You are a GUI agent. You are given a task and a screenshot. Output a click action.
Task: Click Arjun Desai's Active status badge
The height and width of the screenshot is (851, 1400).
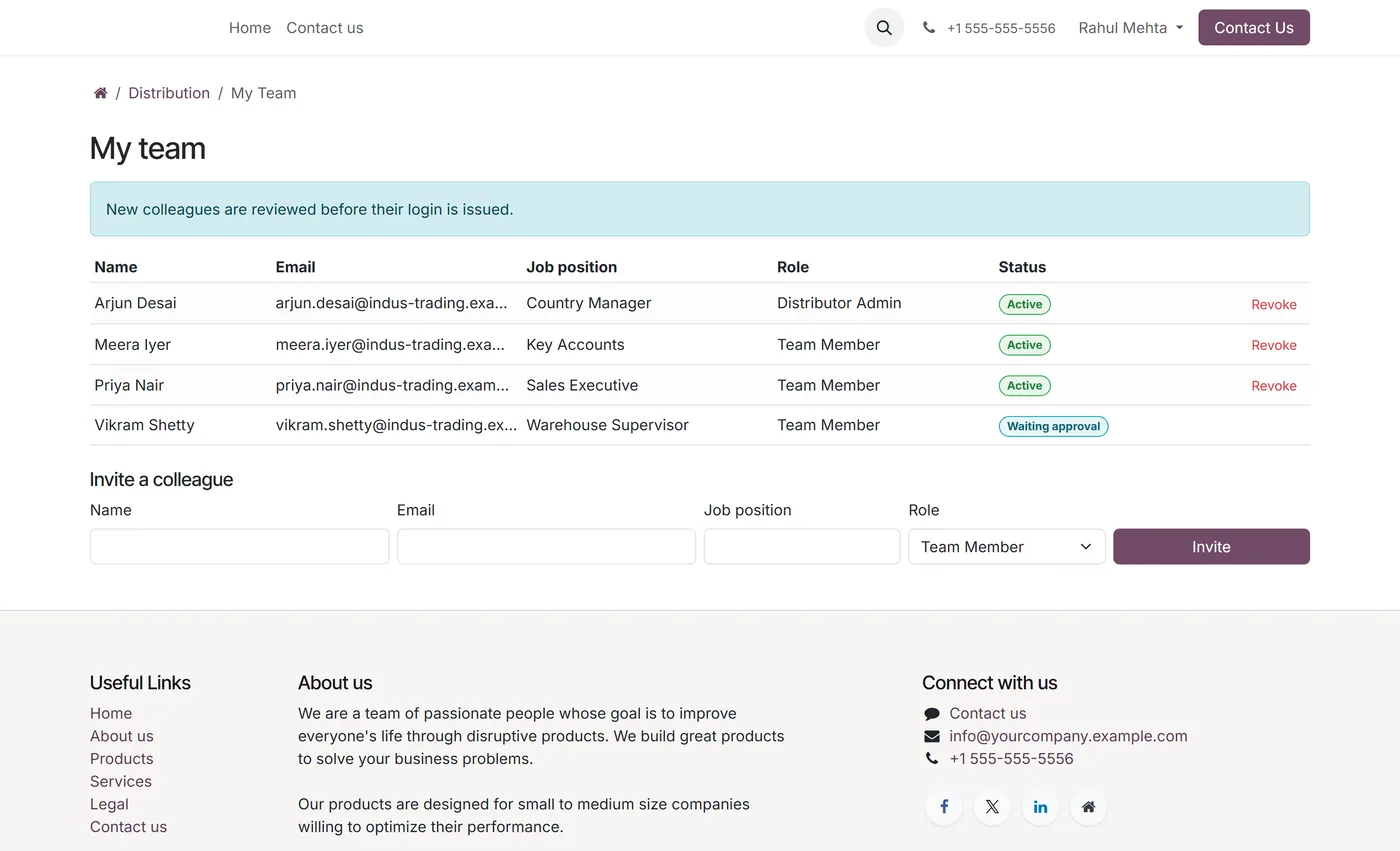pyautogui.click(x=1024, y=304)
